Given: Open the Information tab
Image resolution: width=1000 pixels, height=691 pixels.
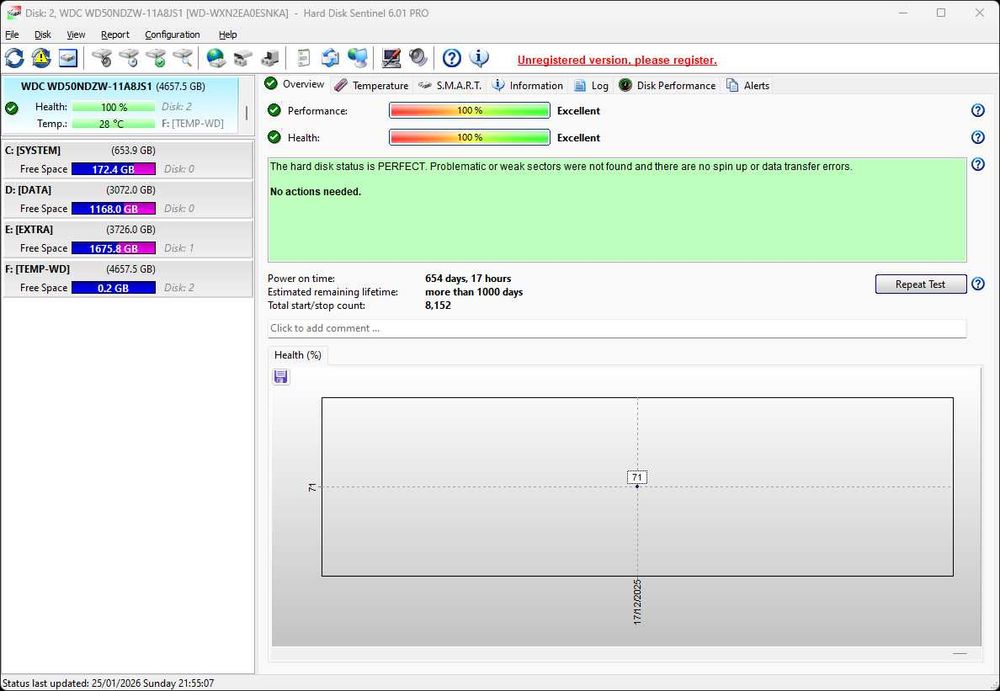Looking at the screenshot, I should (x=528, y=85).
